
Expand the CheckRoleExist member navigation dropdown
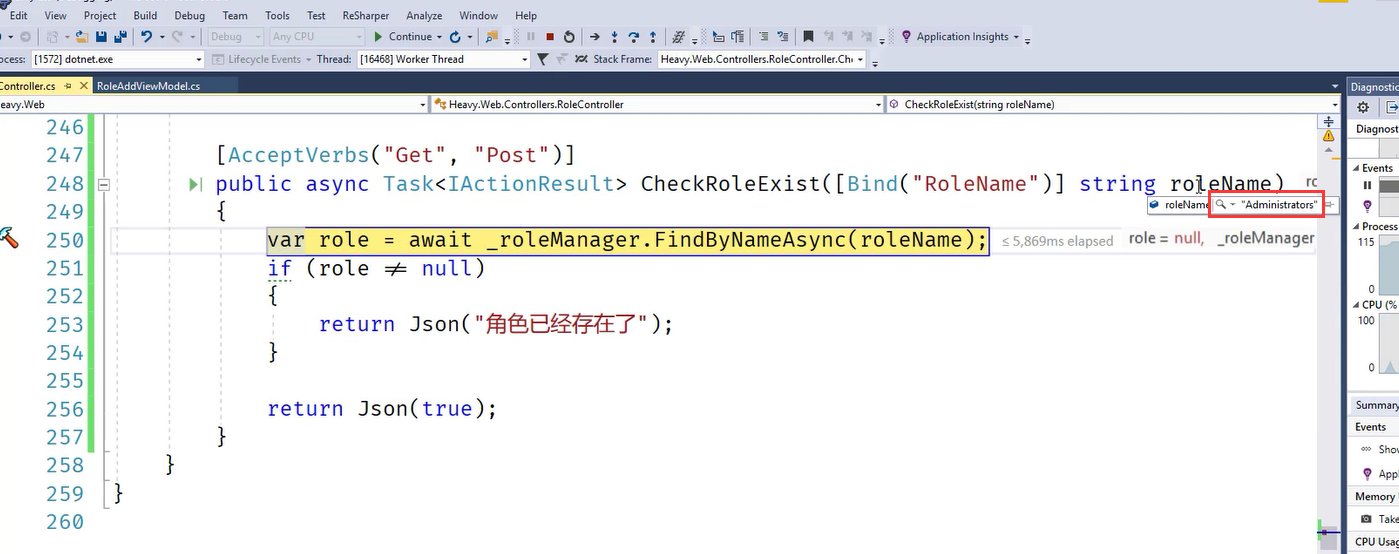(1334, 104)
